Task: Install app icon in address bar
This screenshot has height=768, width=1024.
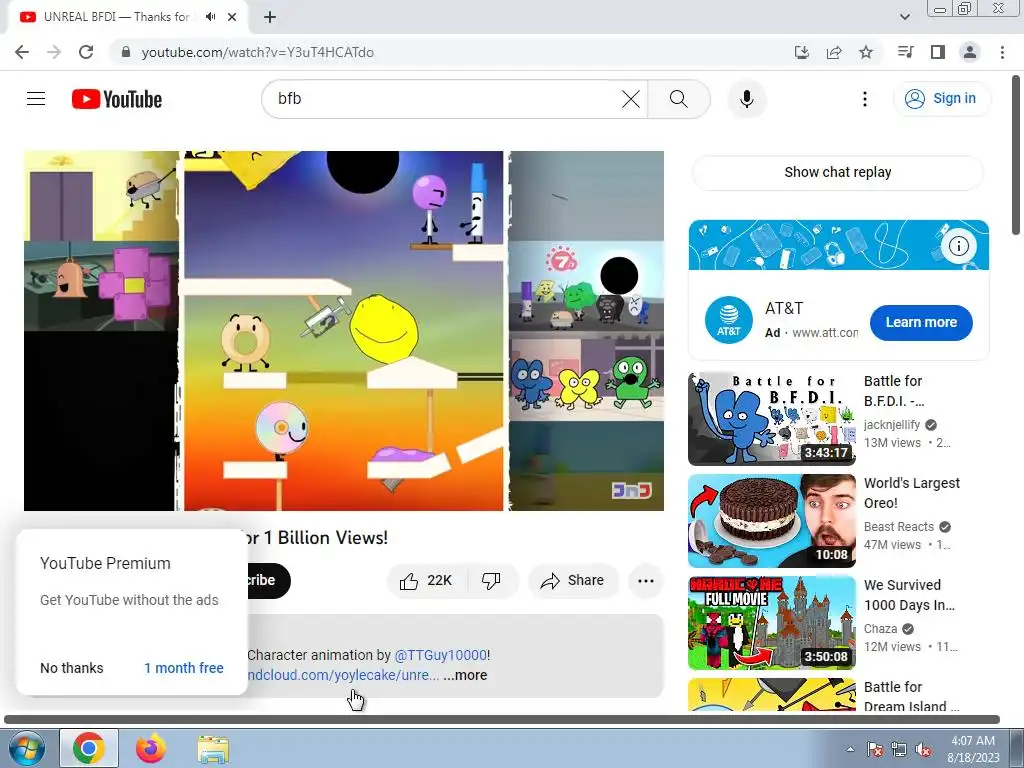Action: pos(801,52)
